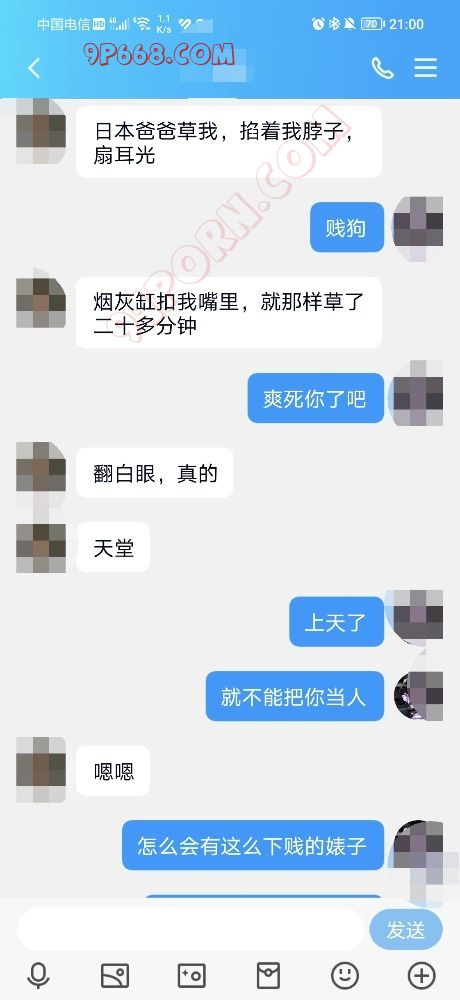Image resolution: width=460 pixels, height=1000 pixels.
Task: Tap the alarm clock status bar icon
Action: click(318, 24)
